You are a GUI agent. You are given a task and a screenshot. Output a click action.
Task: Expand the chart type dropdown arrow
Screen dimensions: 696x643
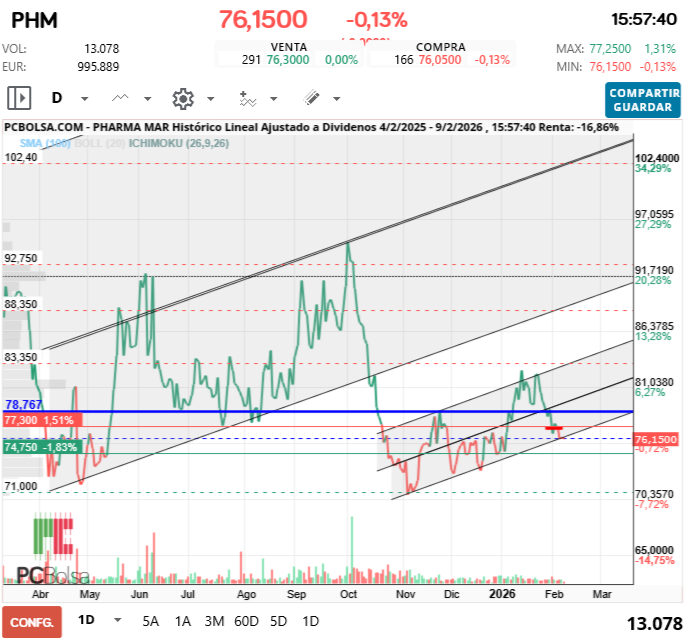coord(149,99)
